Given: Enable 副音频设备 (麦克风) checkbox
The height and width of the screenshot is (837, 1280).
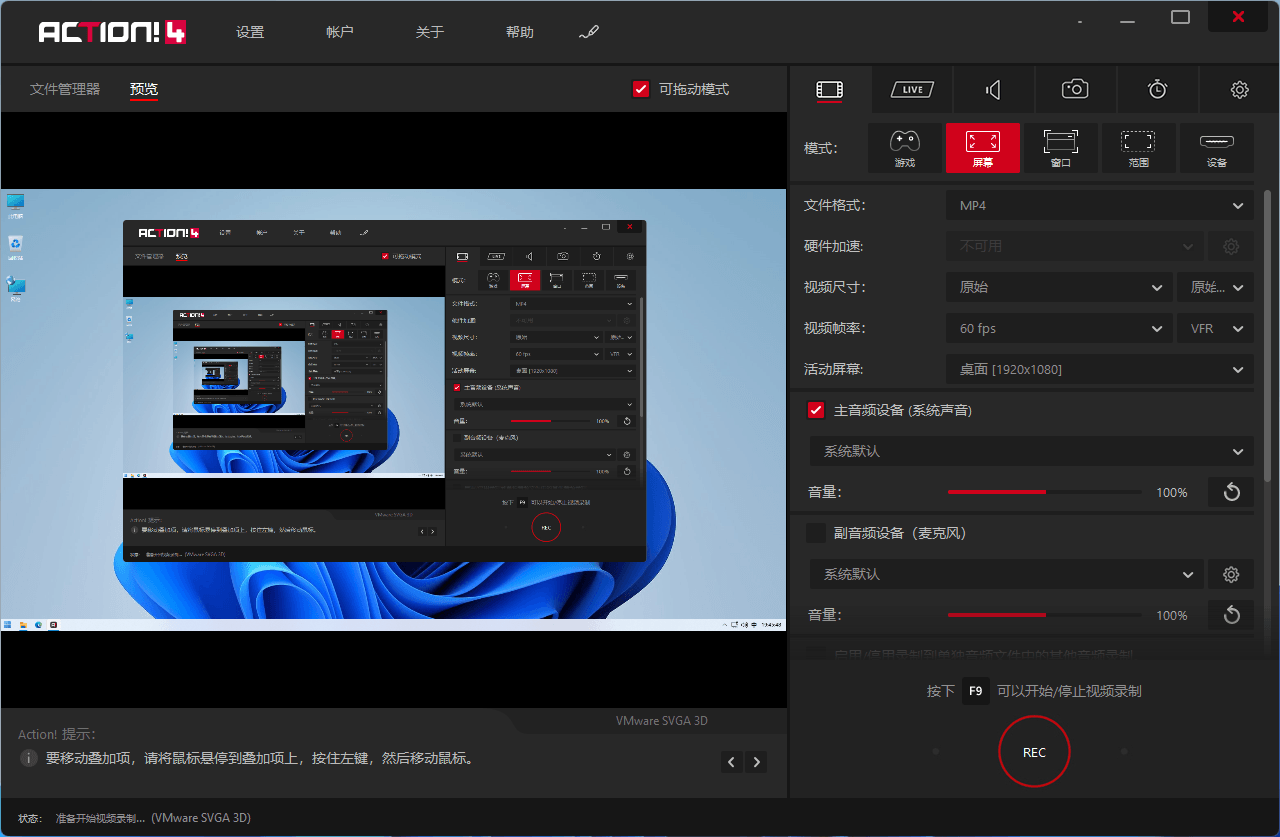Looking at the screenshot, I should coord(816,533).
